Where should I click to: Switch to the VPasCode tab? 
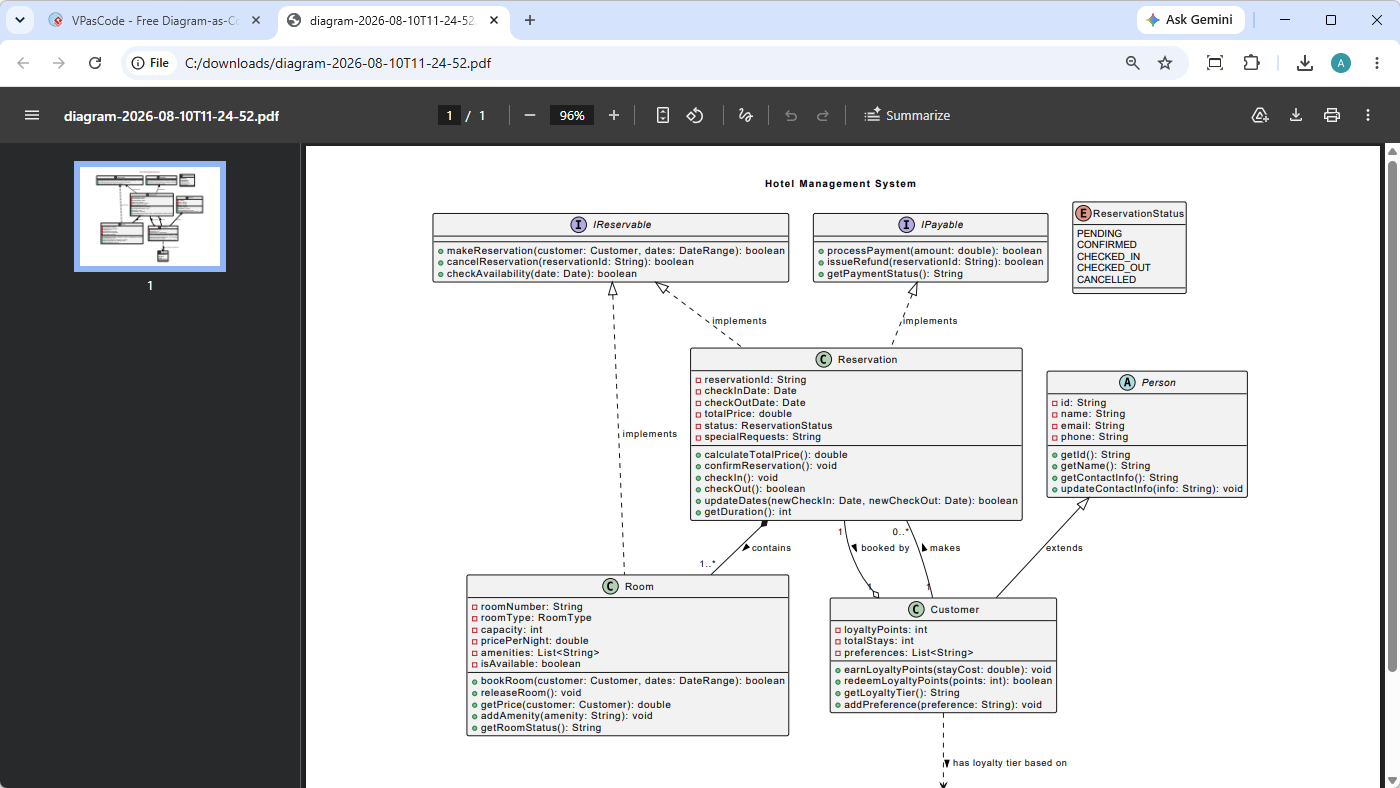155,20
